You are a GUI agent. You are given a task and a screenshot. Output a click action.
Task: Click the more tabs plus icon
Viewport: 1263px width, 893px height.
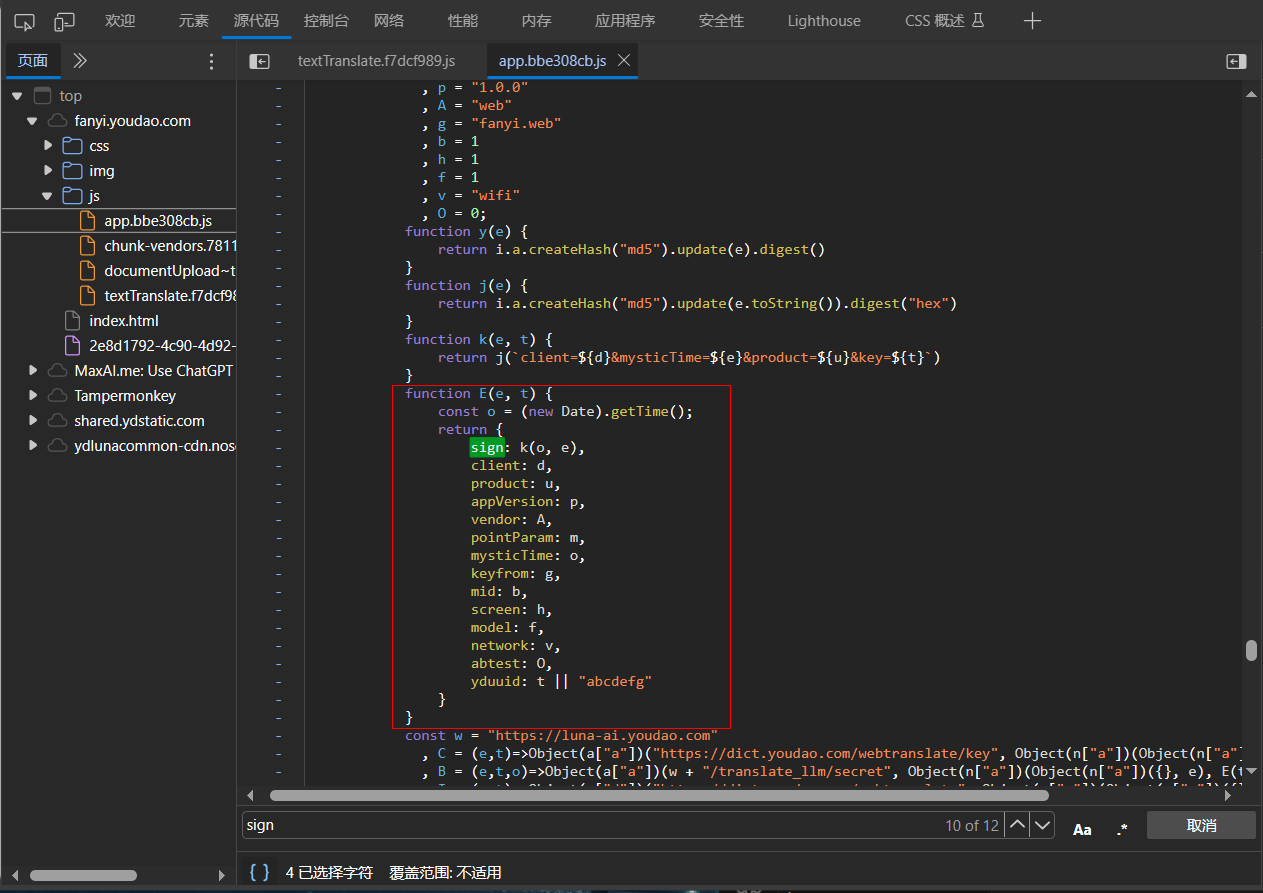[1032, 21]
